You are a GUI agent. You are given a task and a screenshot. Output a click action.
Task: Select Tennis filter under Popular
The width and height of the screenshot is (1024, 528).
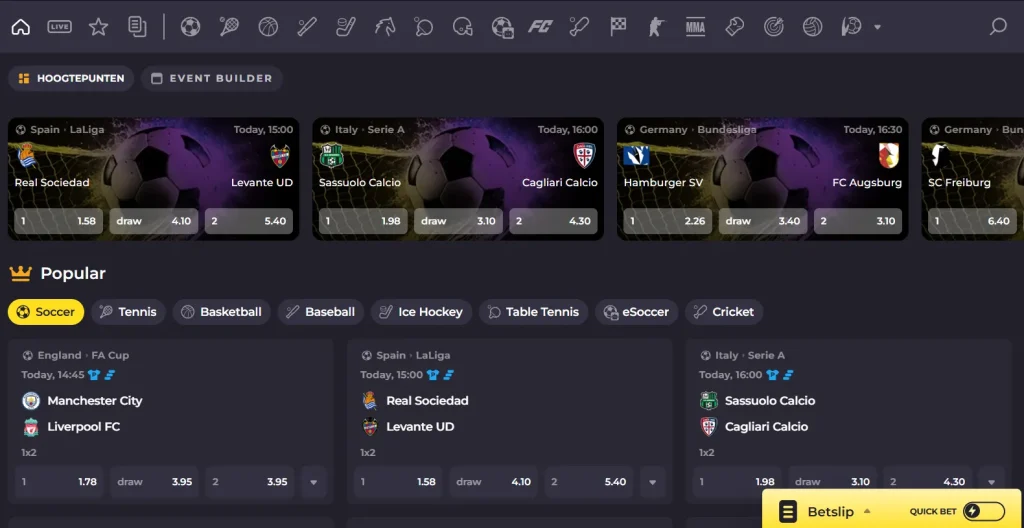tap(128, 312)
